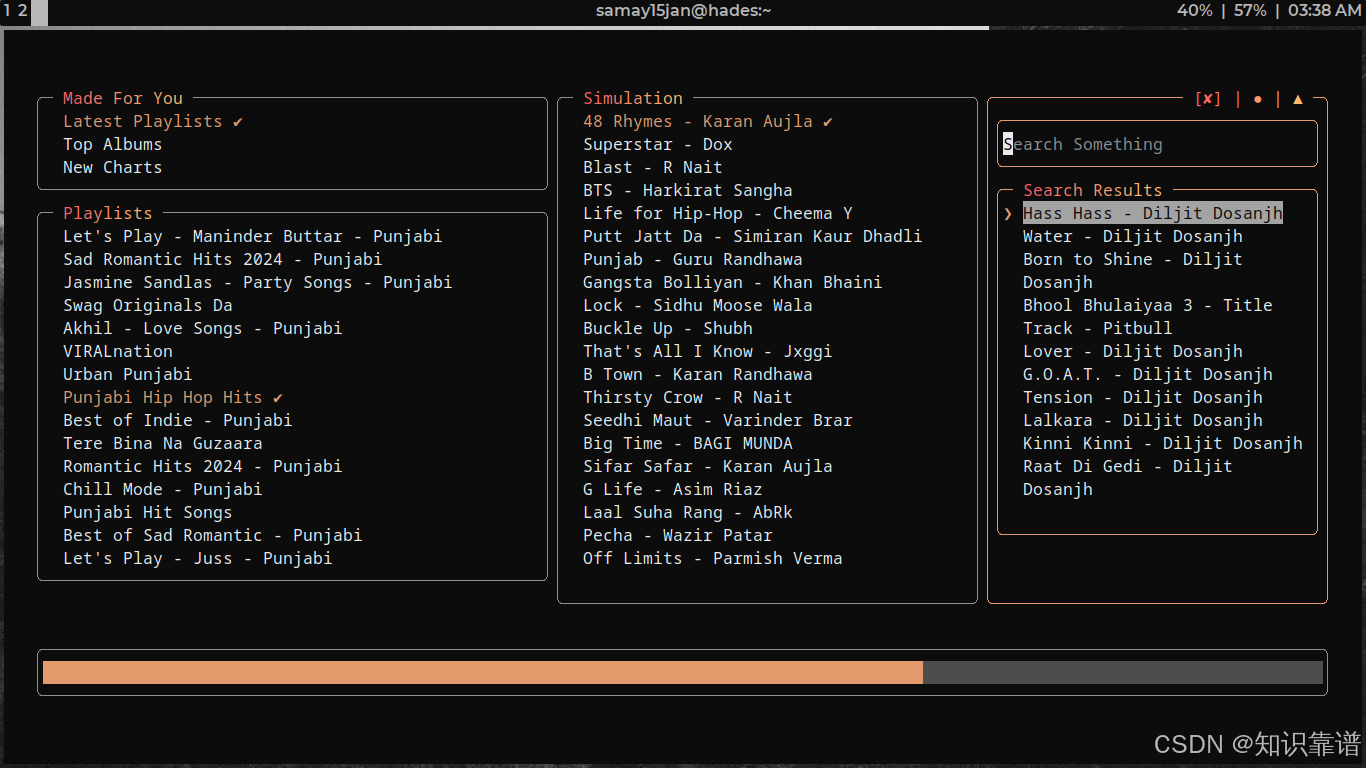Switch to workspace 2 in top bar
The width and height of the screenshot is (1366, 768).
(22, 10)
